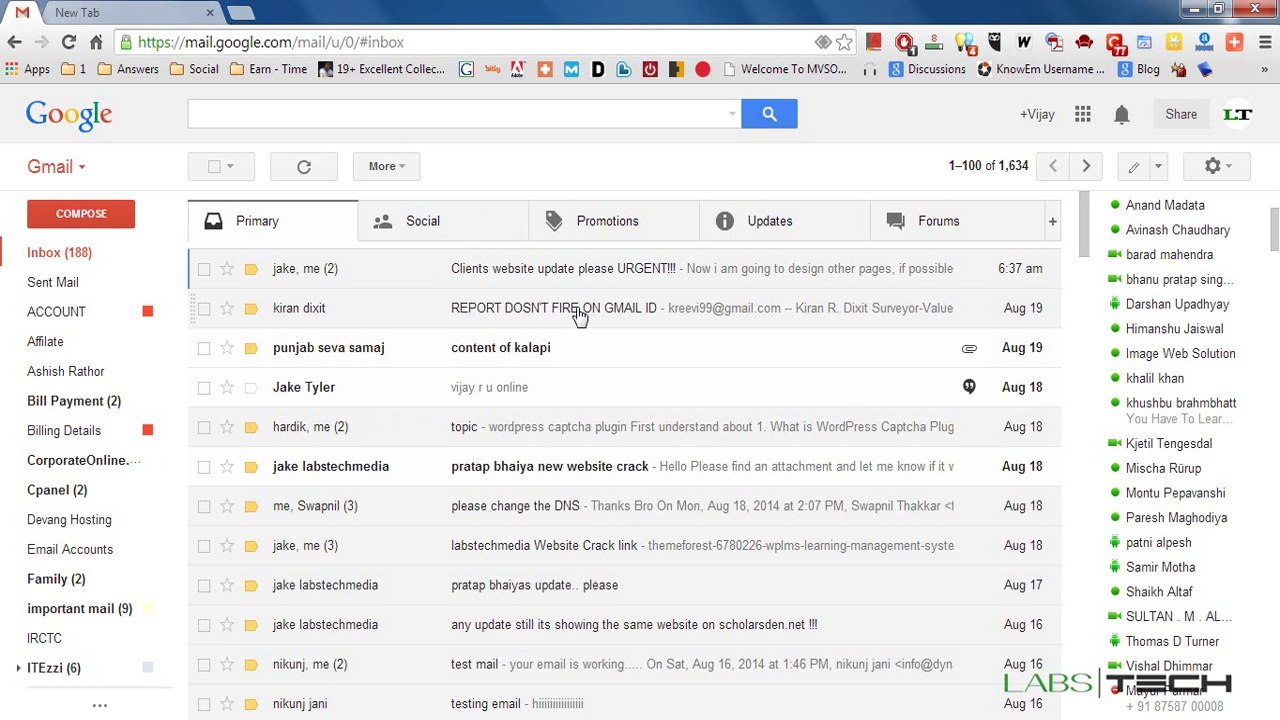Bookmark this page with the address bar star
The width and height of the screenshot is (1280, 720).
point(844,42)
